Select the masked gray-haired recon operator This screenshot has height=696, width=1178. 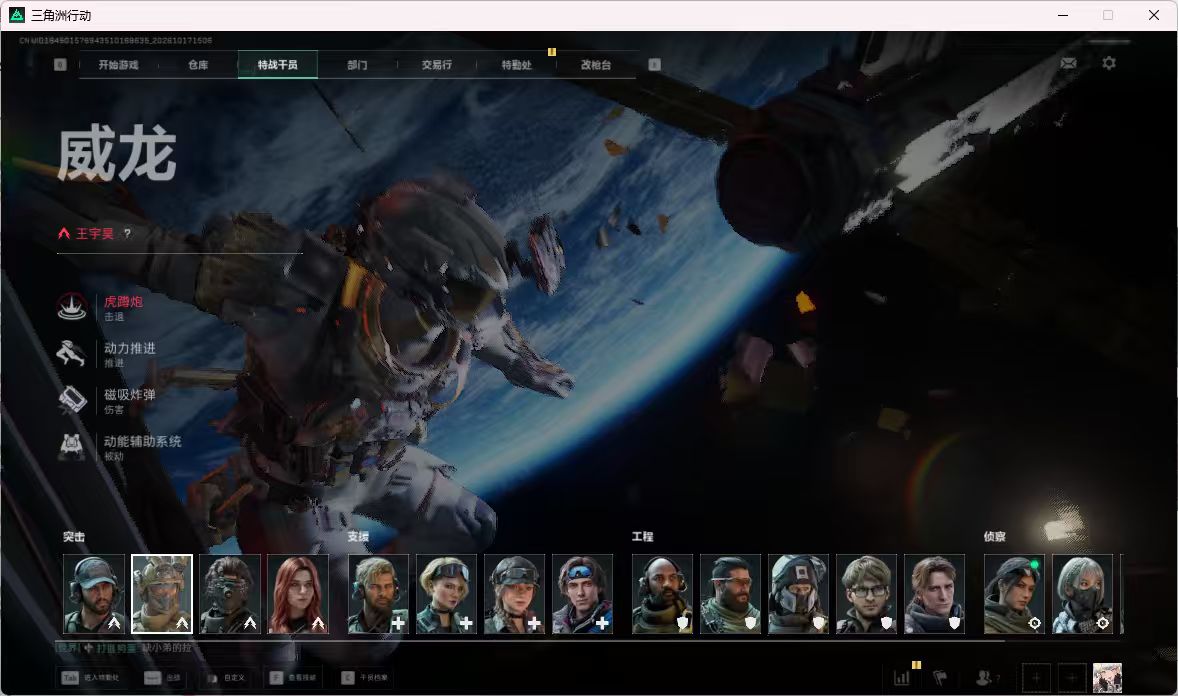point(1083,594)
